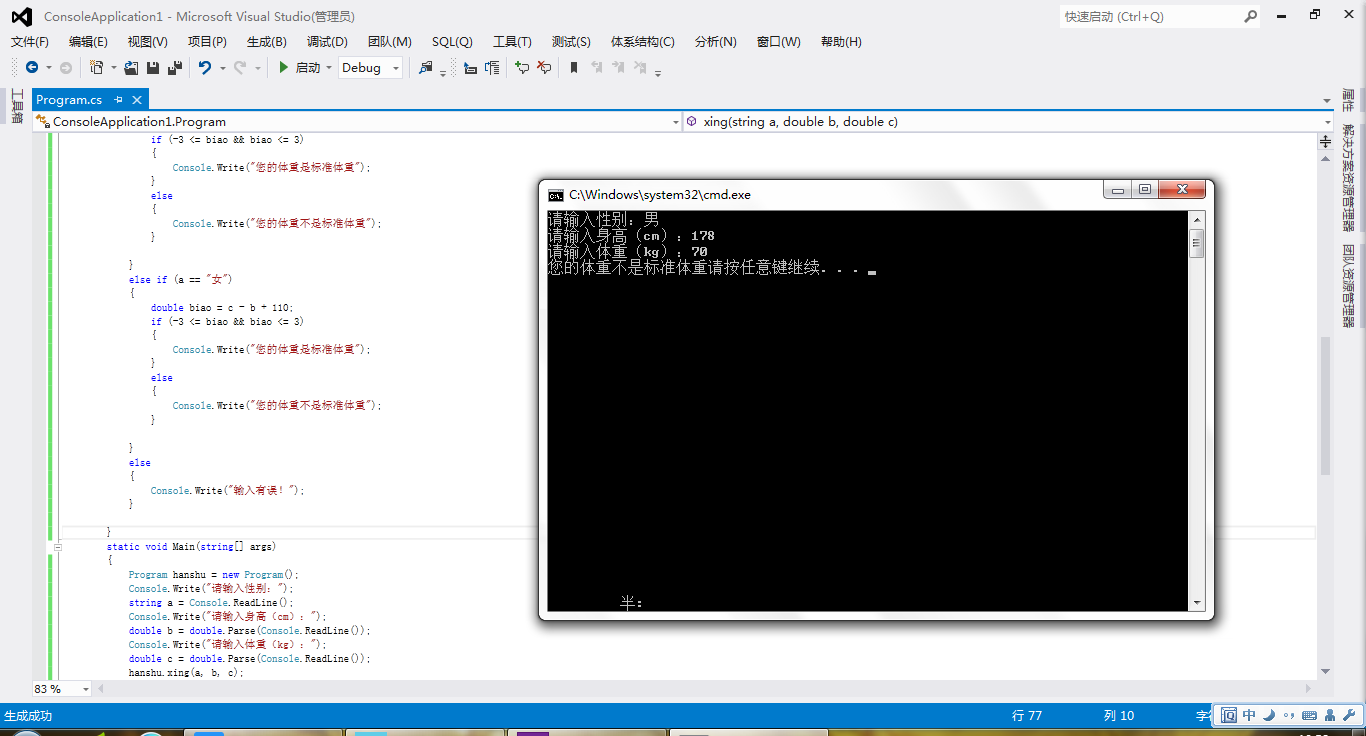Image resolution: width=1366 pixels, height=736 pixels.
Task: Click the Undo arrow icon
Action: [x=205, y=68]
